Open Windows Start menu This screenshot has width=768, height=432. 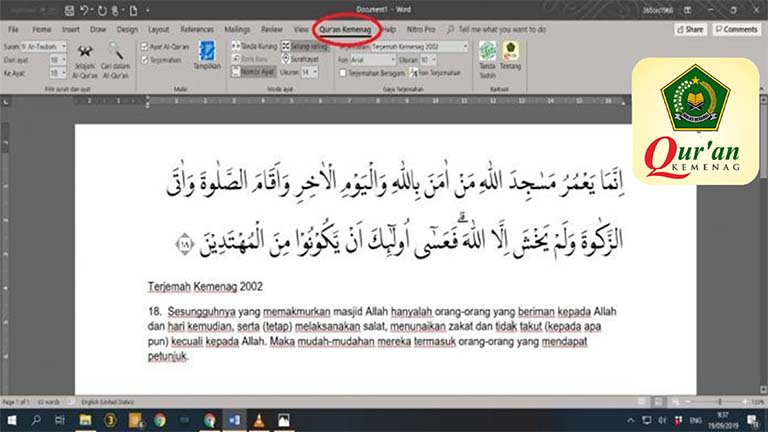coord(11,420)
